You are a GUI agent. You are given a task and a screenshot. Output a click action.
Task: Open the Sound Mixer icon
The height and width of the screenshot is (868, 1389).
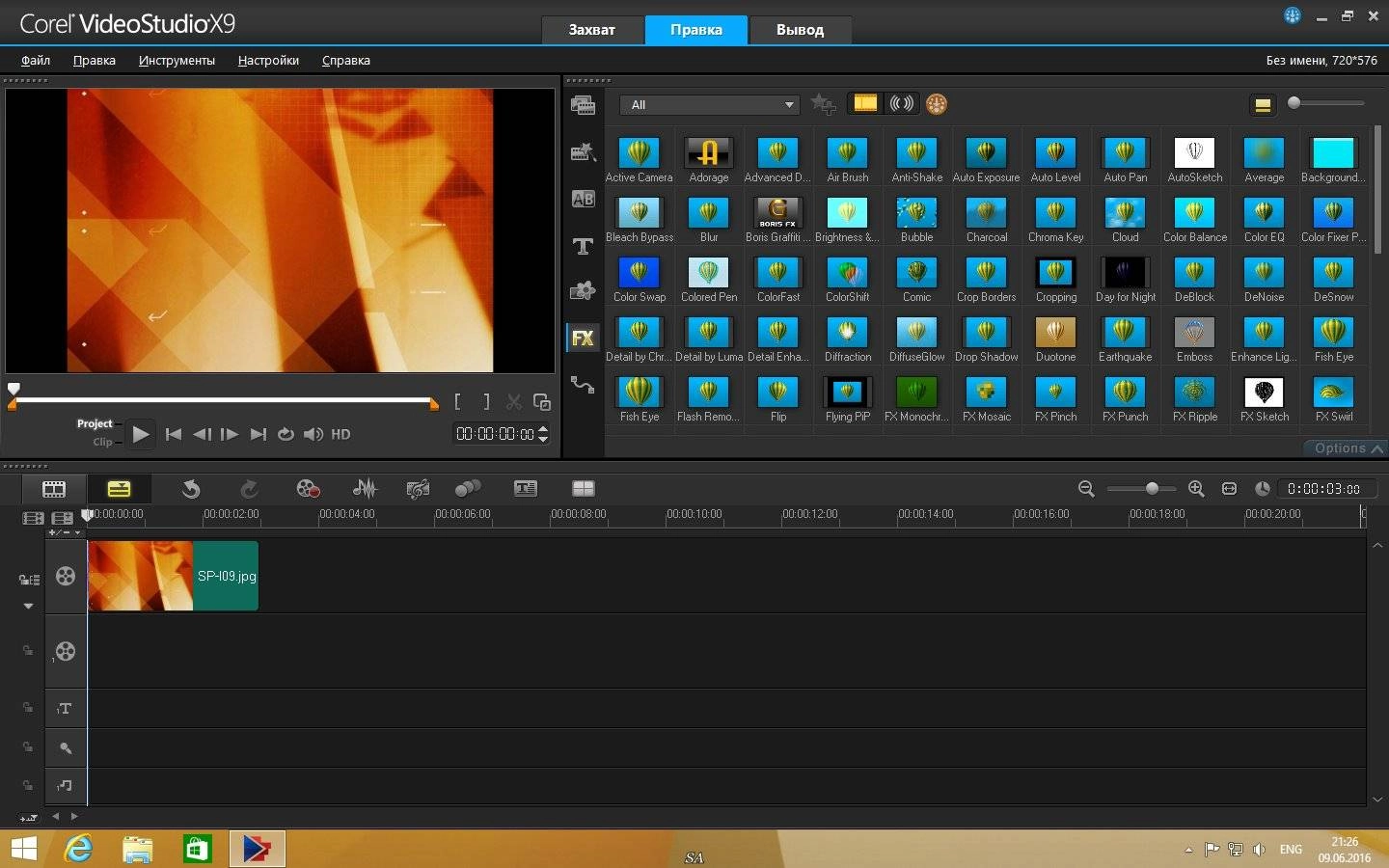[365, 489]
